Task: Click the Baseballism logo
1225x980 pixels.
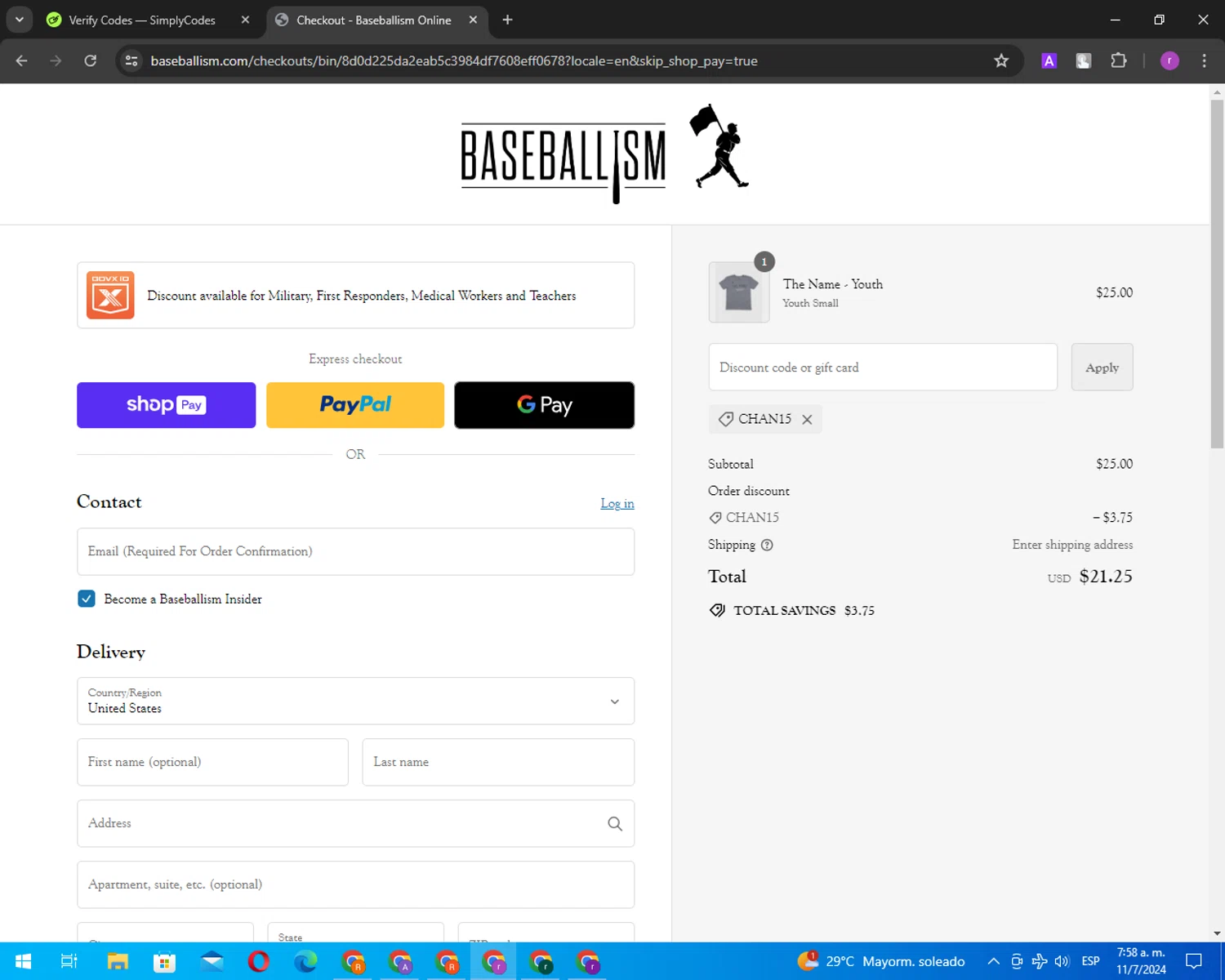Action: pyautogui.click(x=605, y=154)
